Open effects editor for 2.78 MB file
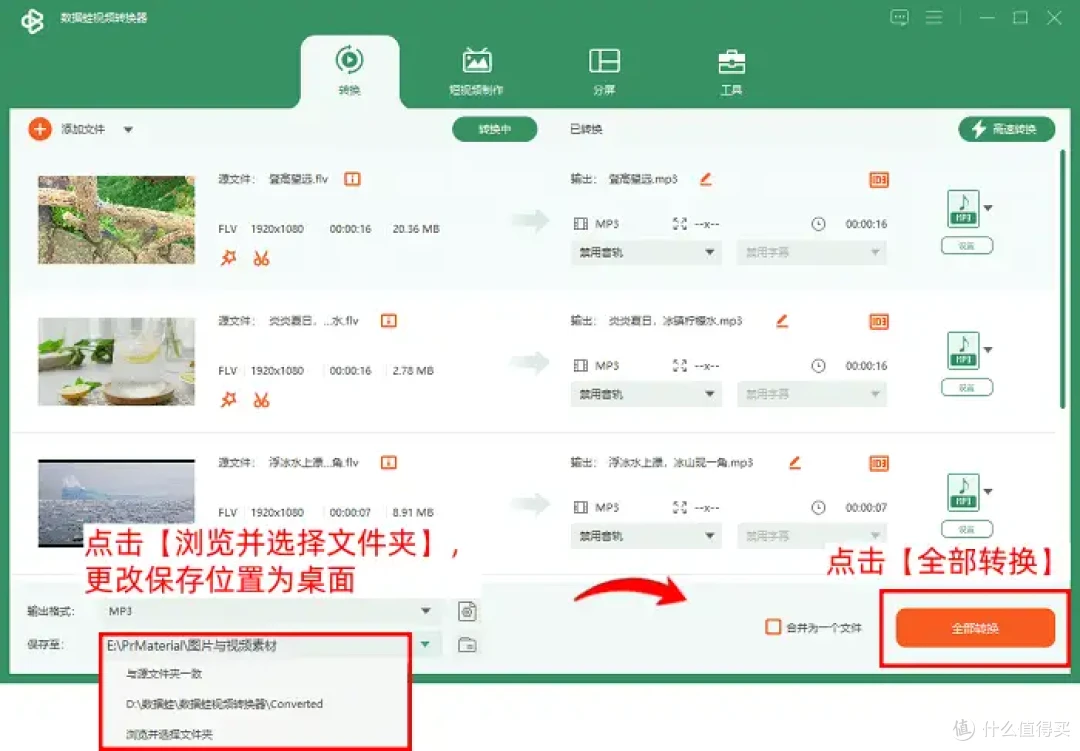The height and width of the screenshot is (751, 1080). click(228, 400)
